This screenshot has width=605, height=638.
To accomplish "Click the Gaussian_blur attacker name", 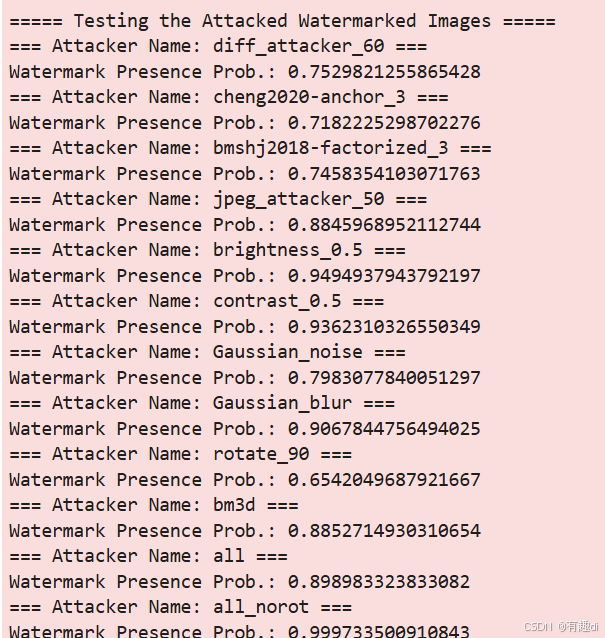I will click(x=282, y=403).
